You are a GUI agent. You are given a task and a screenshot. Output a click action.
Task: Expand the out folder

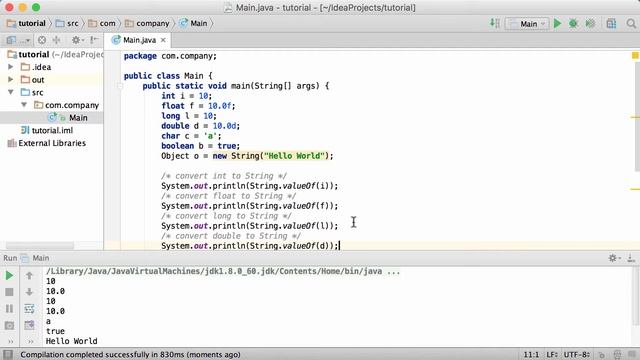point(11,80)
